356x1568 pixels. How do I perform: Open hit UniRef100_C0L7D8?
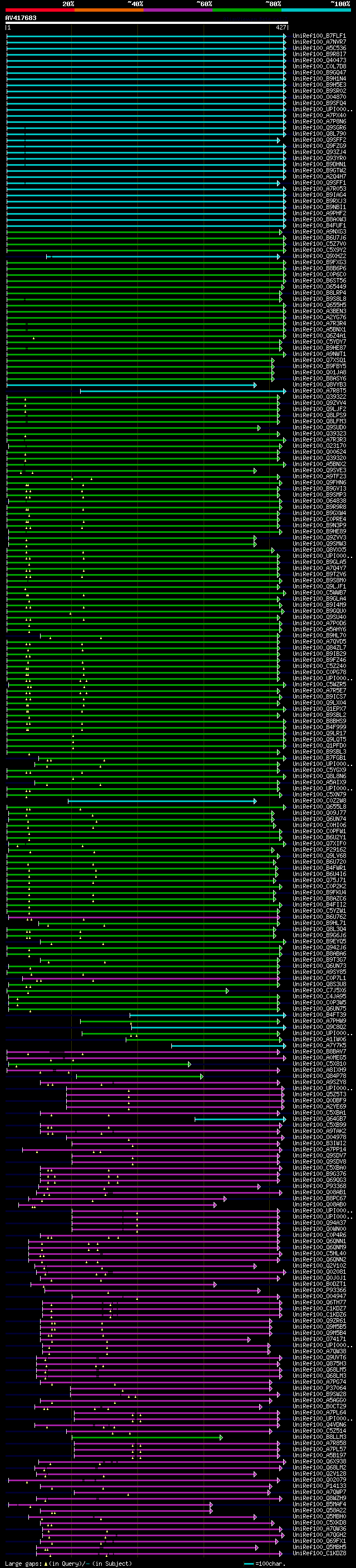(x=319, y=66)
